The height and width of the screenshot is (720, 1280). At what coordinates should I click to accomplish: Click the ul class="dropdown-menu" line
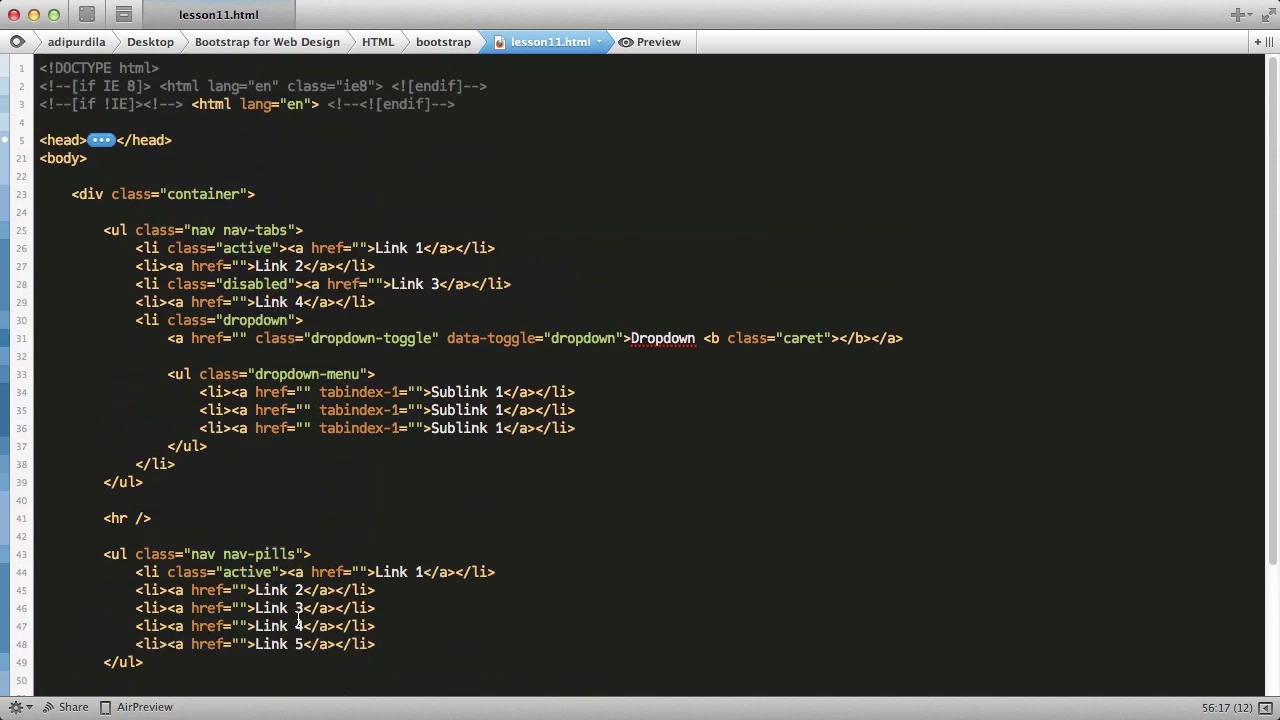(x=271, y=374)
